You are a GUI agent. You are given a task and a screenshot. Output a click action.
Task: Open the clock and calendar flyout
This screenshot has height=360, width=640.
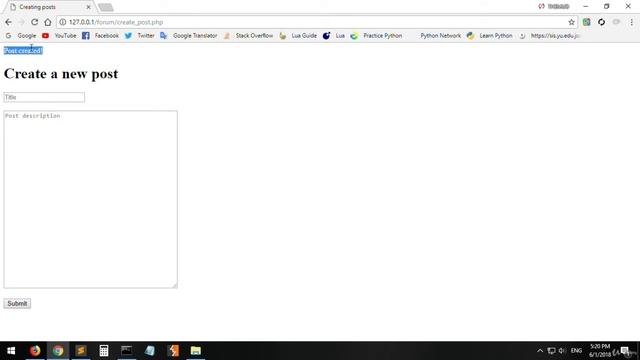point(600,351)
